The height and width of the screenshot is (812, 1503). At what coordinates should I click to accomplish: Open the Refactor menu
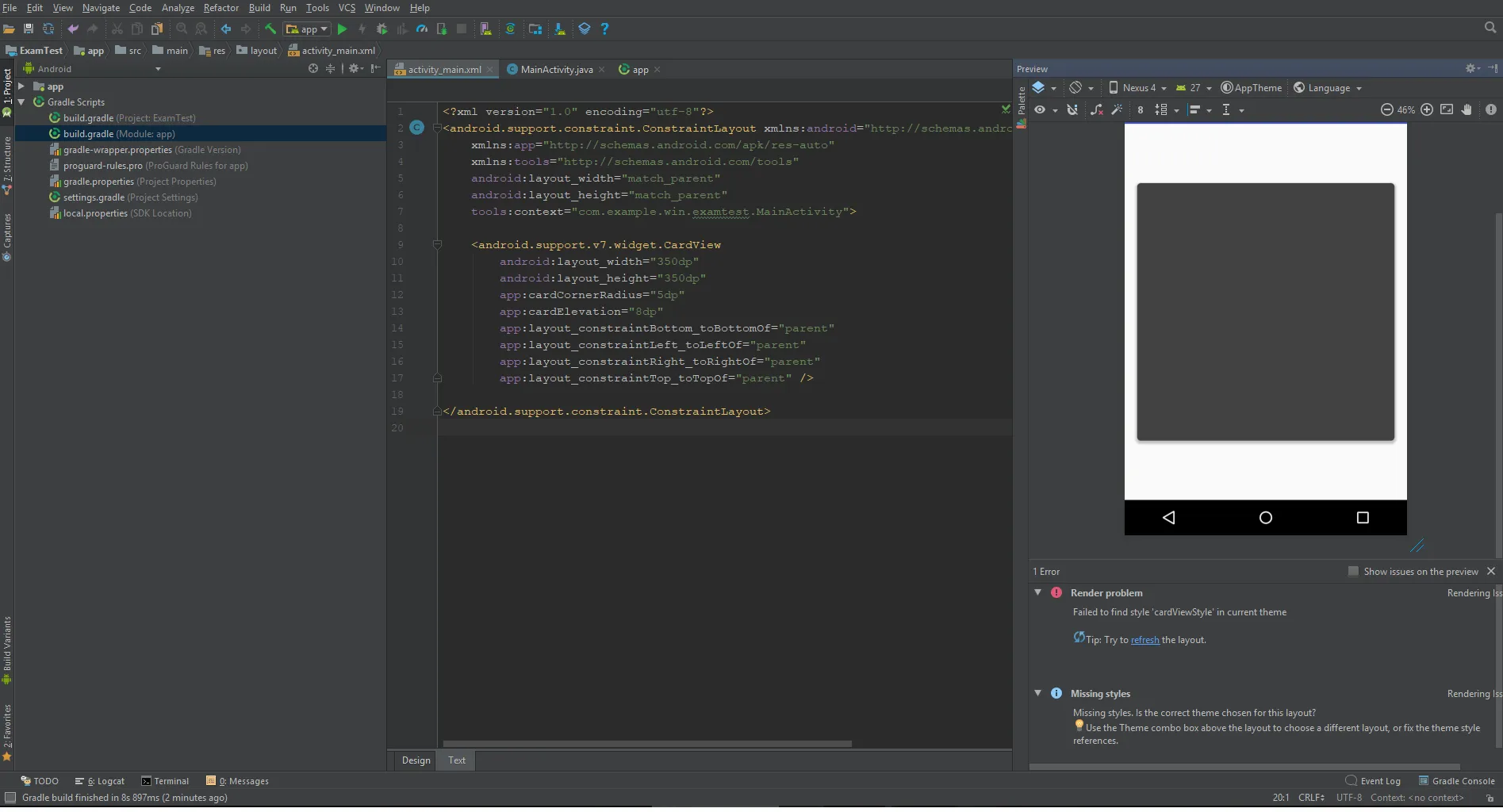point(220,8)
